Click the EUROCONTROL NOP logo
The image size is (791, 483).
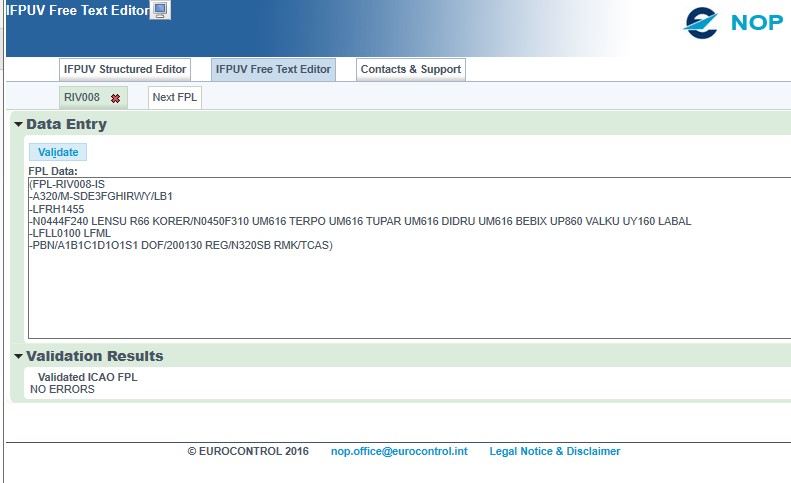(733, 23)
